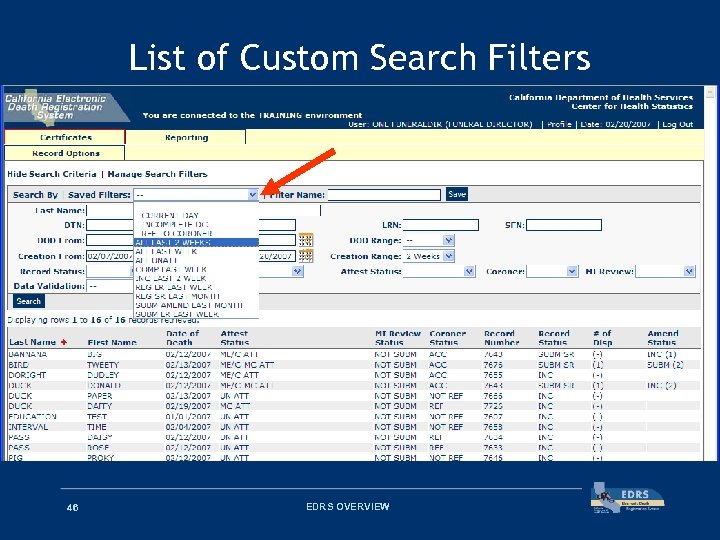
Task: Open the Profile link
Action: click(559, 124)
